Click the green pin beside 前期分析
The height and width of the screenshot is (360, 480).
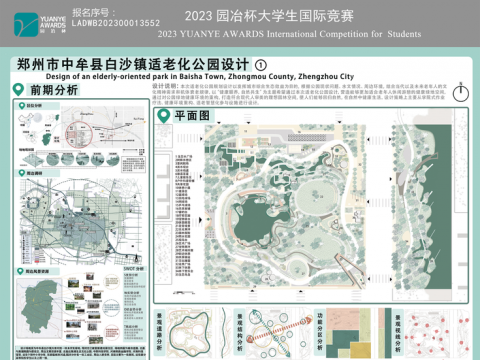(18, 90)
